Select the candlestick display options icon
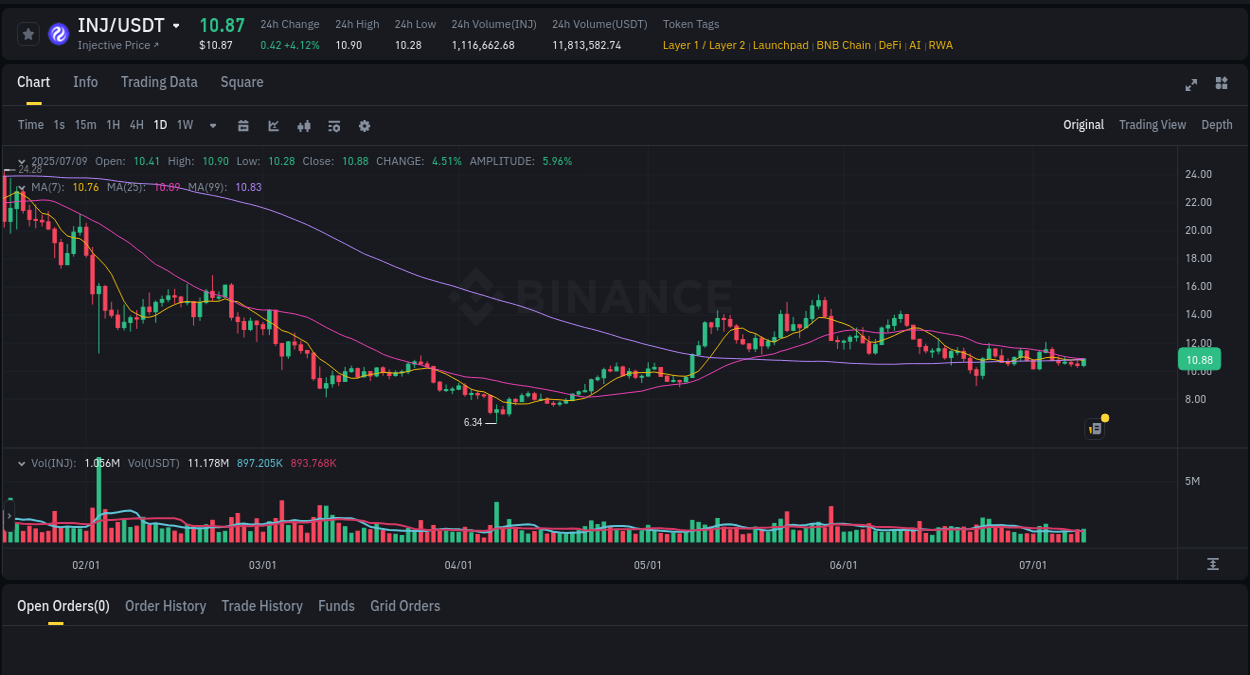This screenshot has height=675, width=1250. (x=303, y=125)
